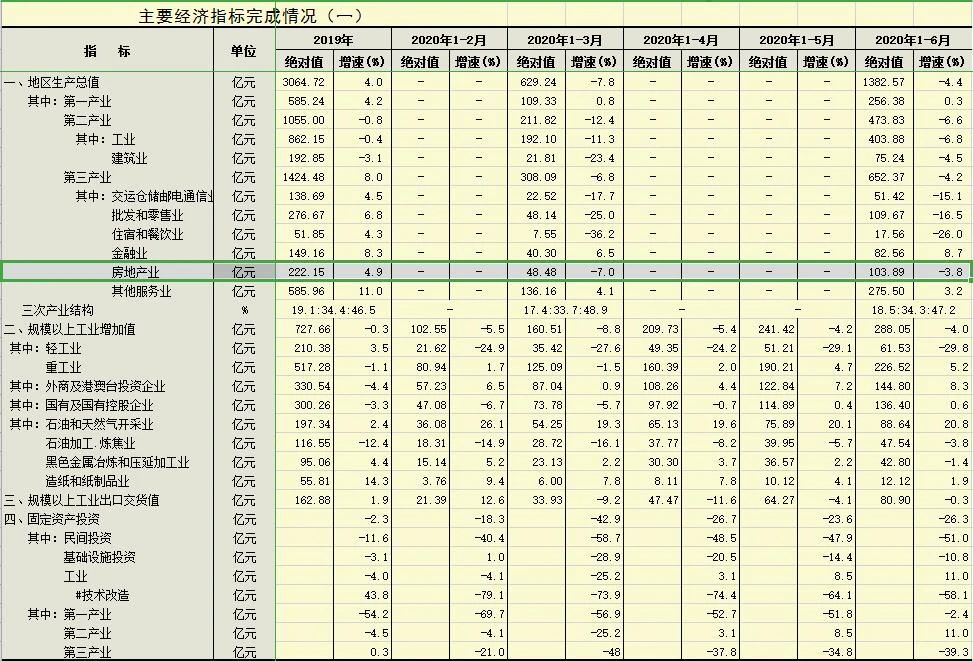The width and height of the screenshot is (973, 661).
Task: Click the GDP 2019 value 3064.72
Action: click(x=303, y=82)
